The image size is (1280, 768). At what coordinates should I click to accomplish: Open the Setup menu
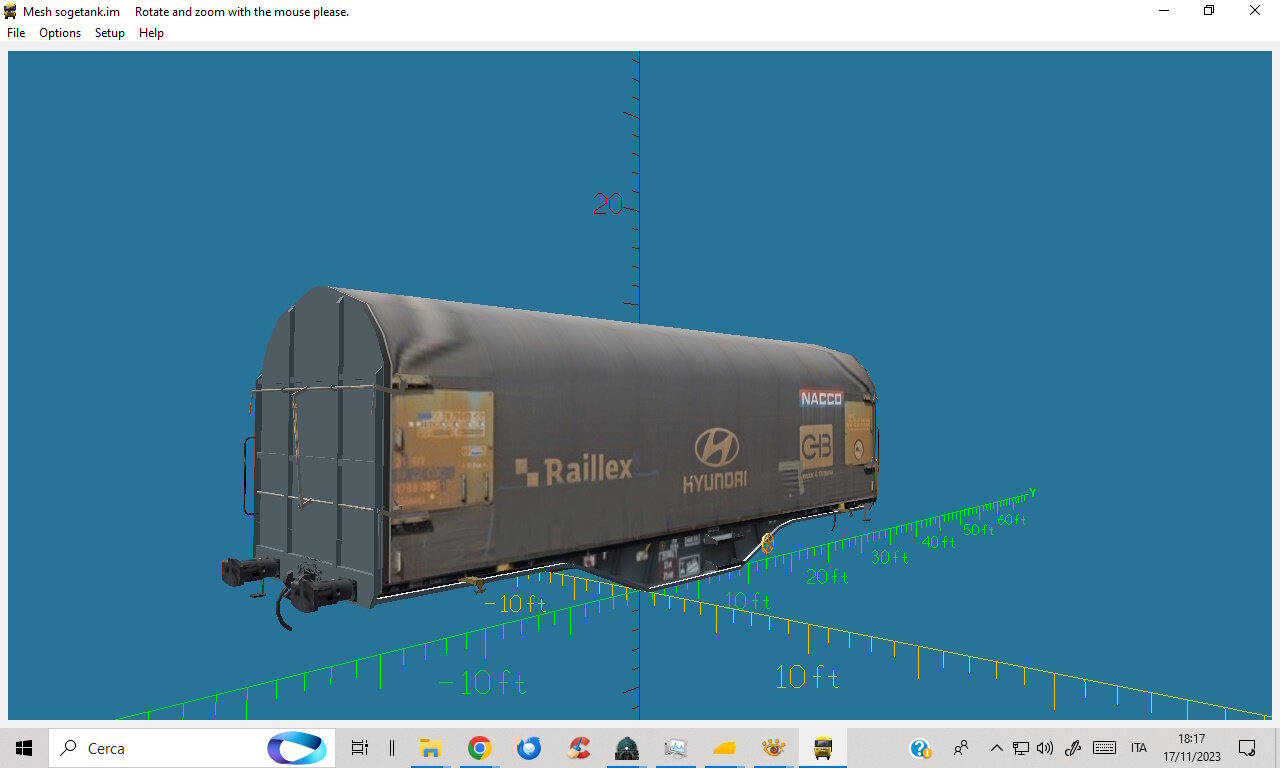click(x=110, y=33)
